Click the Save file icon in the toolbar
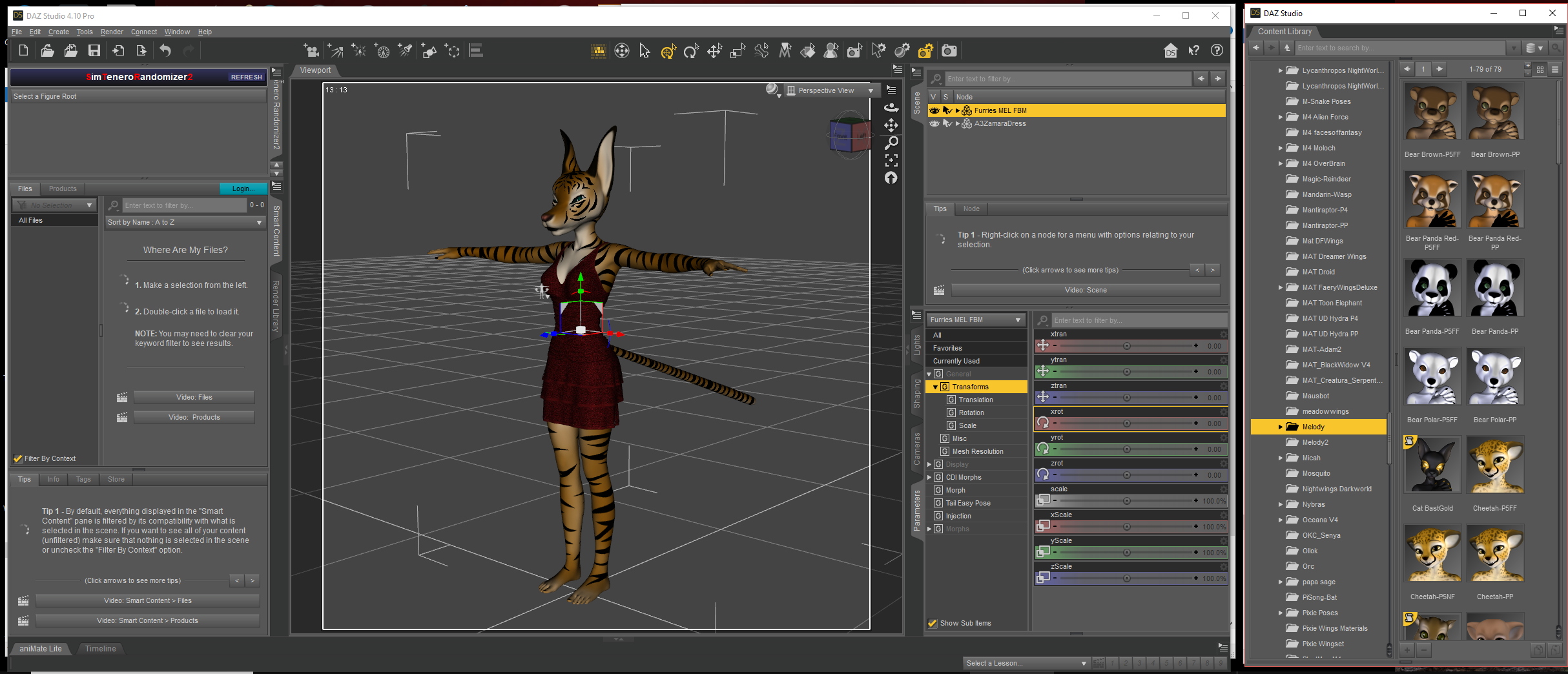Viewport: 1568px width, 674px height. click(94, 51)
